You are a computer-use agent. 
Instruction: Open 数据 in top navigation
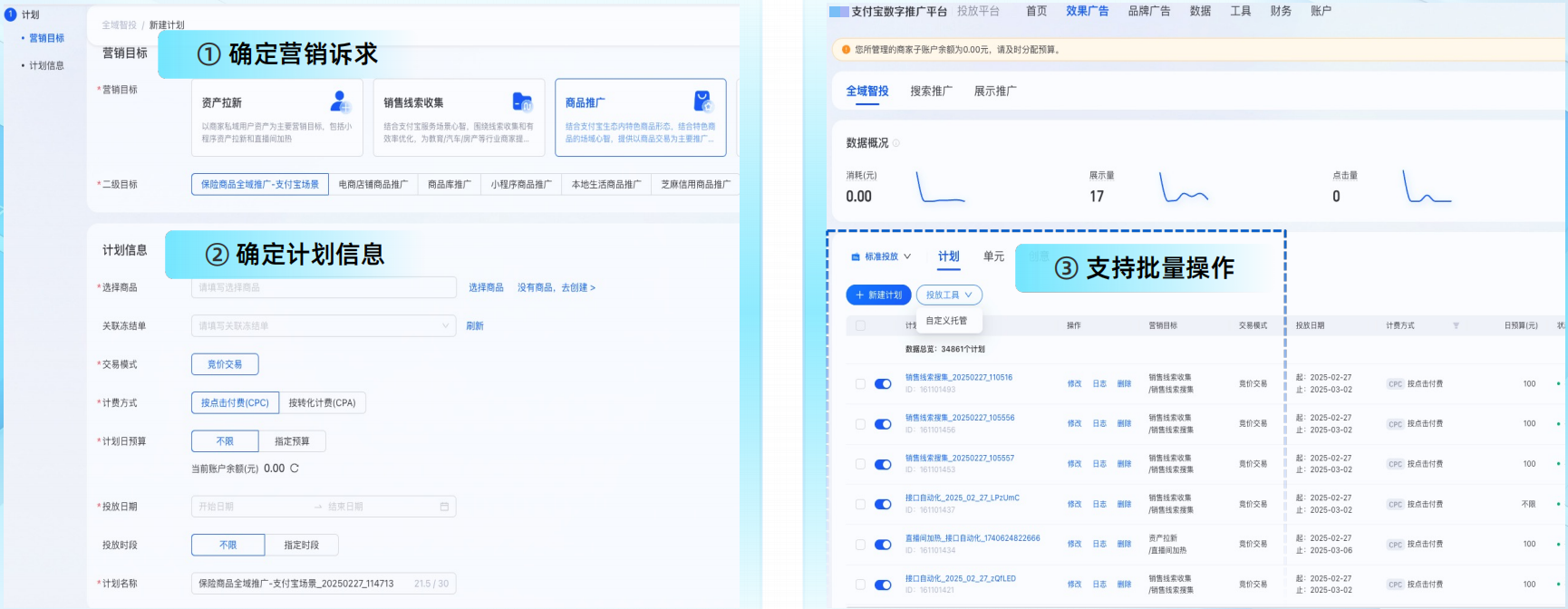click(1200, 11)
